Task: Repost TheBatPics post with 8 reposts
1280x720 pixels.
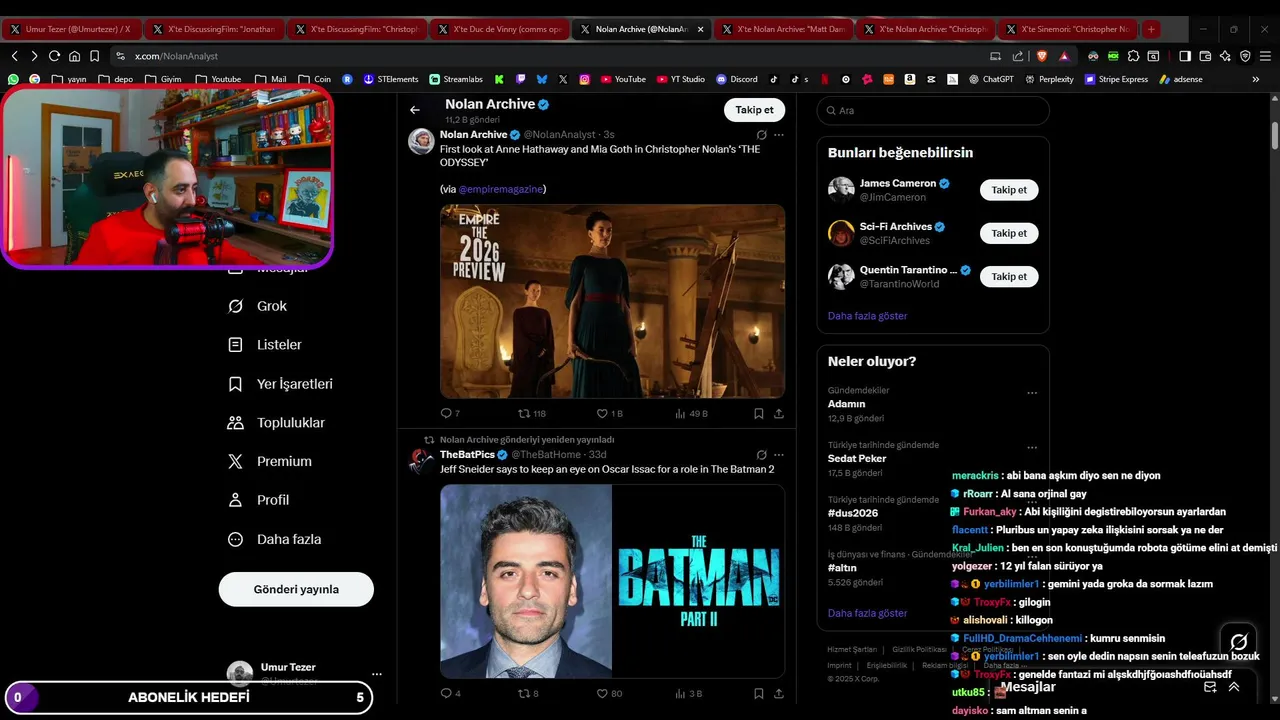Action: pos(528,693)
